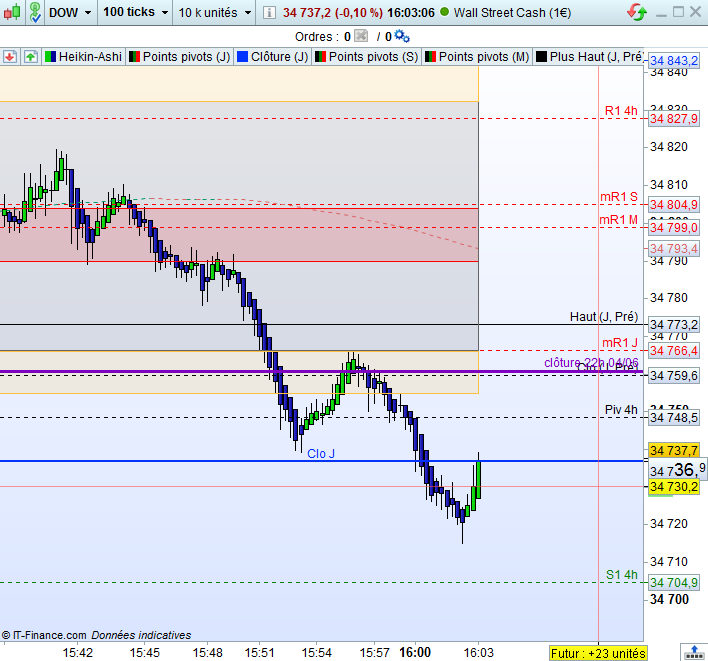This screenshot has width=708, height=661.
Task: Open the 10 k unités dropdown
Action: tap(214, 12)
